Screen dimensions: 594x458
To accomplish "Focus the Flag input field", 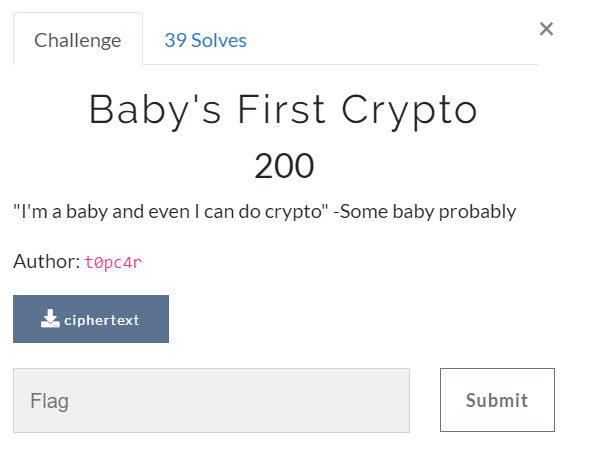I will tap(211, 400).
